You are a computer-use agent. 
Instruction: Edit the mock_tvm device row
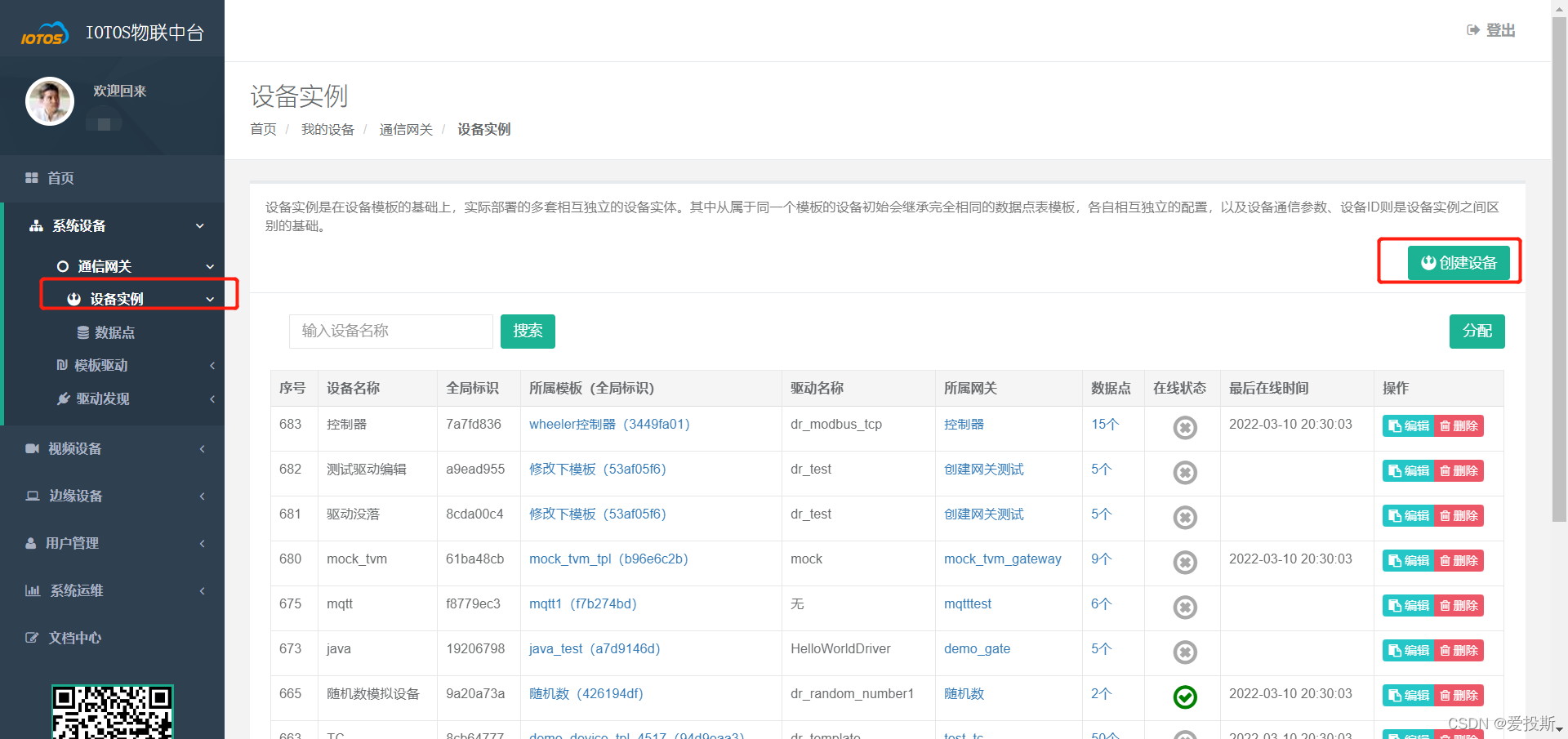click(x=1409, y=561)
